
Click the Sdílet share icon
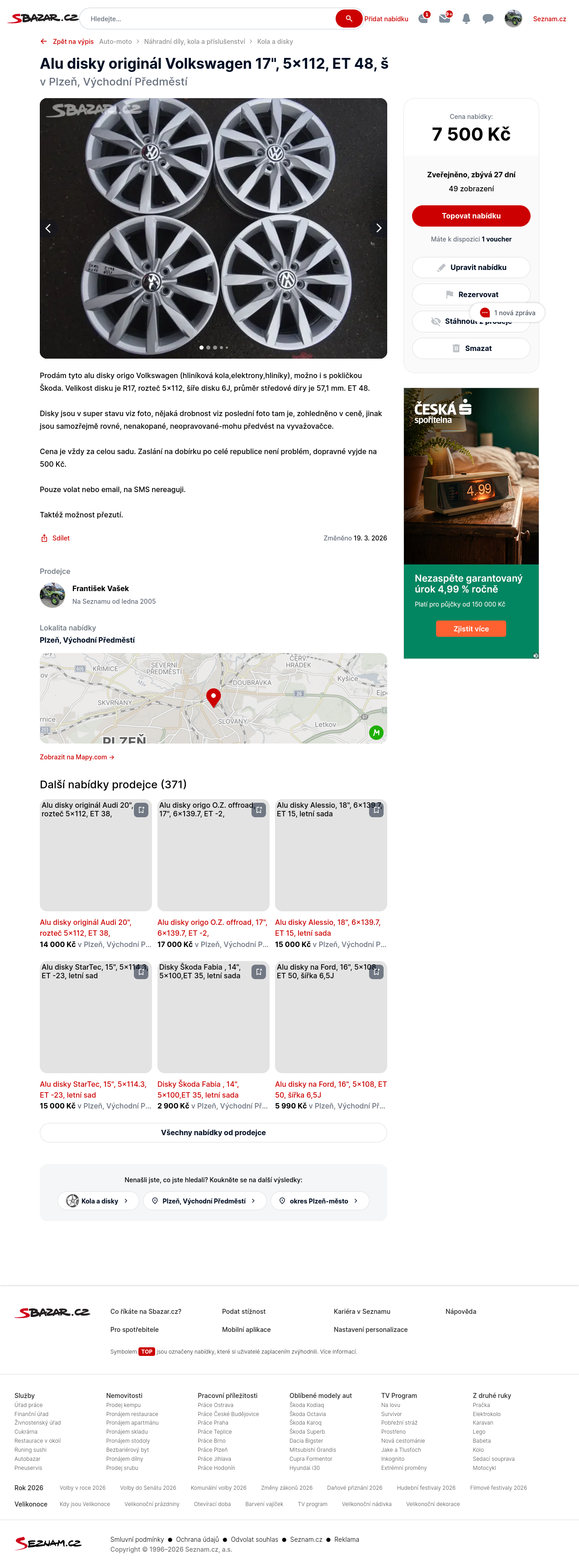point(44,538)
